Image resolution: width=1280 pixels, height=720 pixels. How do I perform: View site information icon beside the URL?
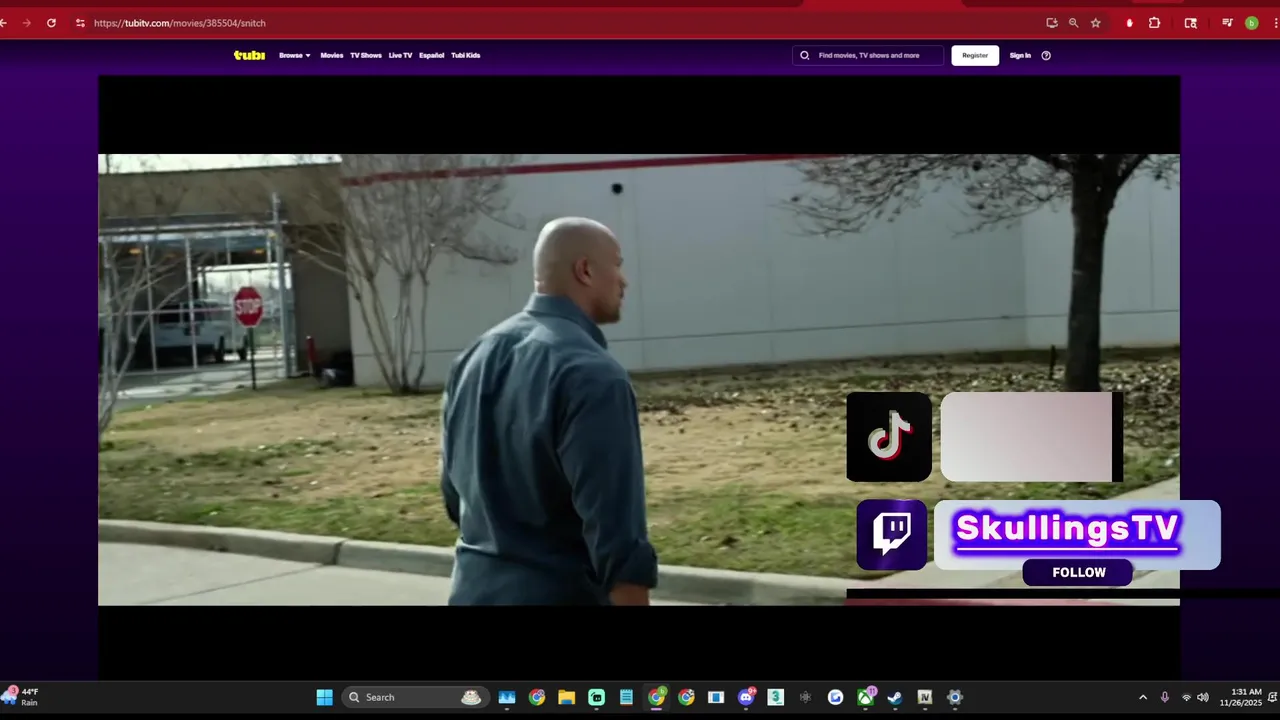80,23
